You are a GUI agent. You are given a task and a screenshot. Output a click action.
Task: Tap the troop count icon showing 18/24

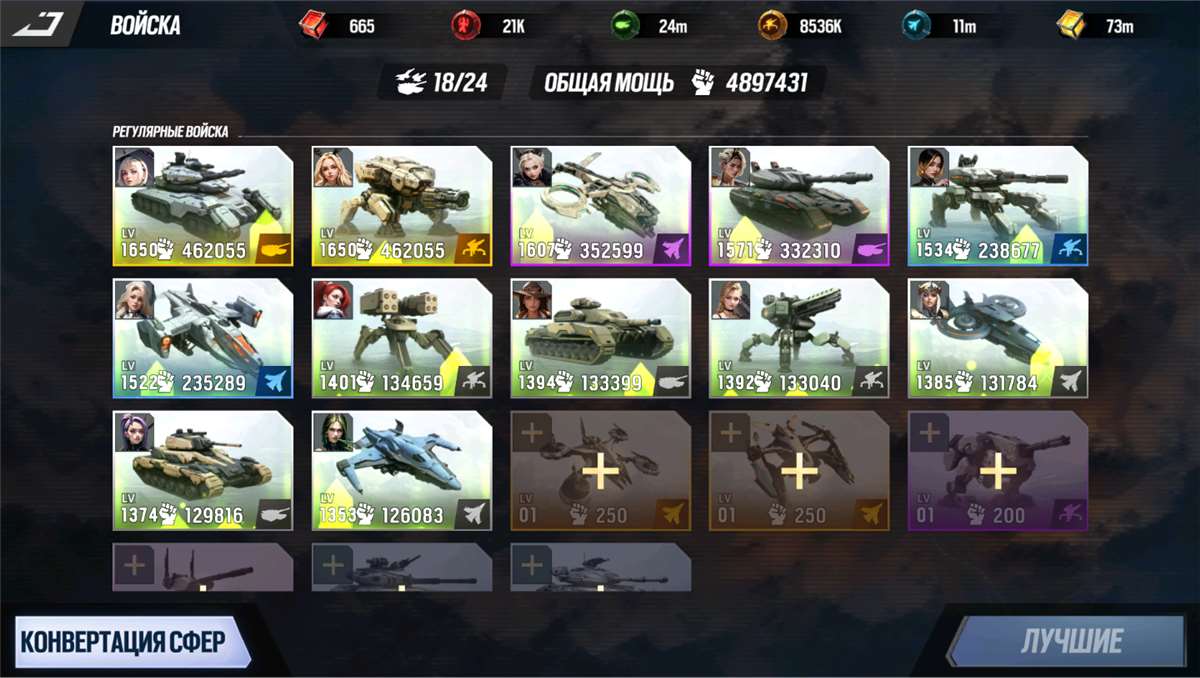point(410,83)
